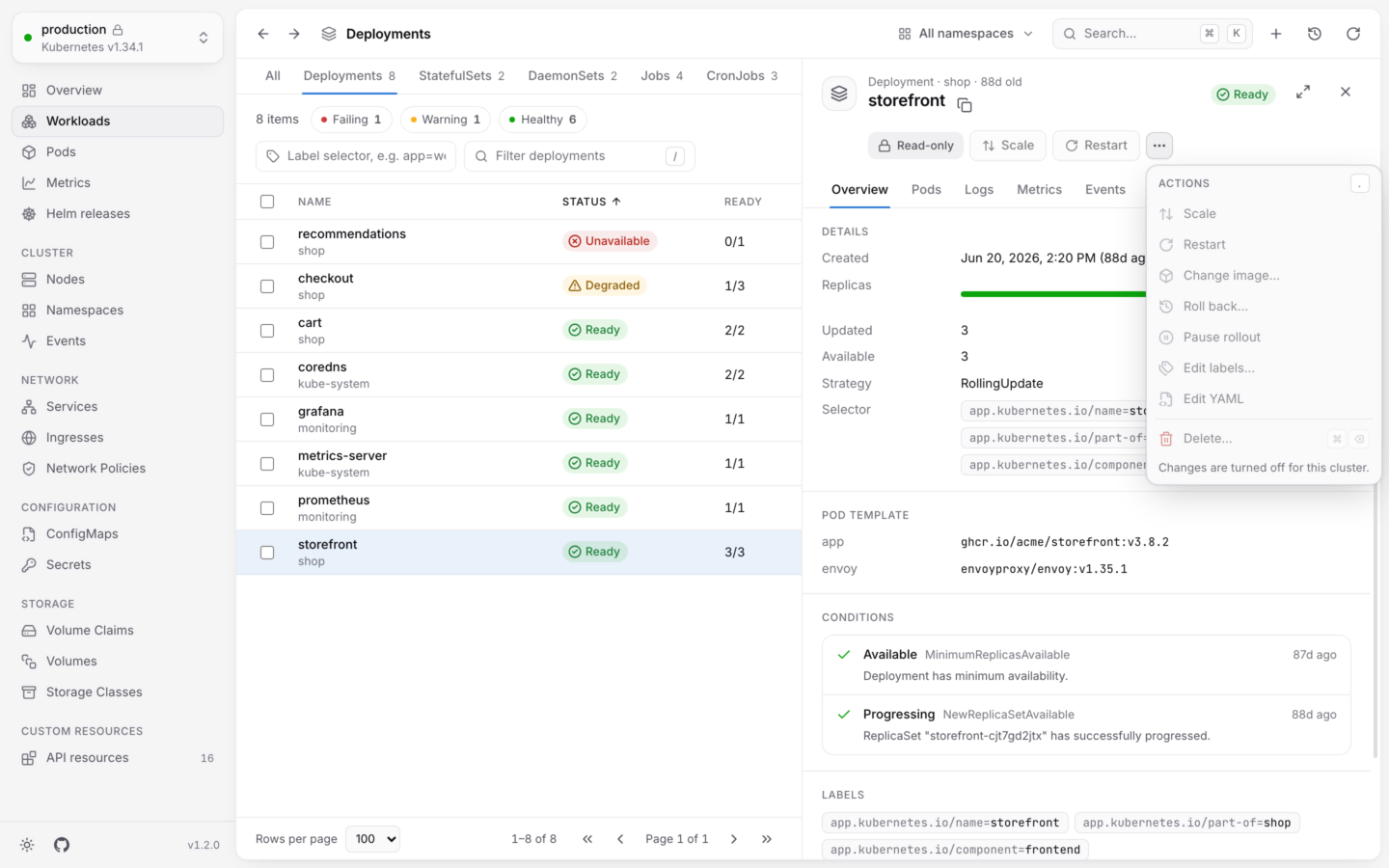Open Helm releases in sidebar
The height and width of the screenshot is (868, 1389).
click(x=118, y=214)
